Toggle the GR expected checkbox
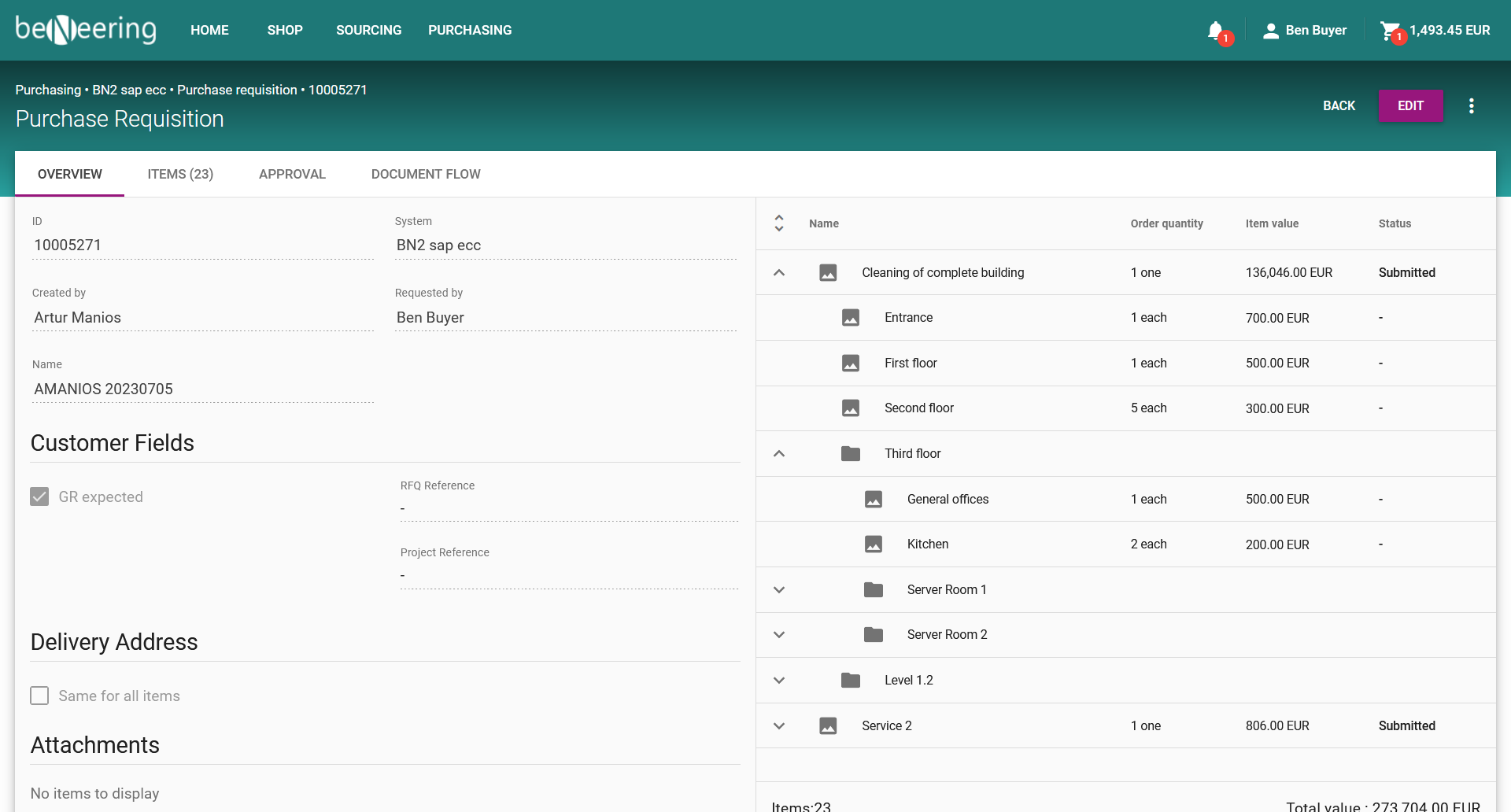The height and width of the screenshot is (812, 1511). [x=39, y=496]
